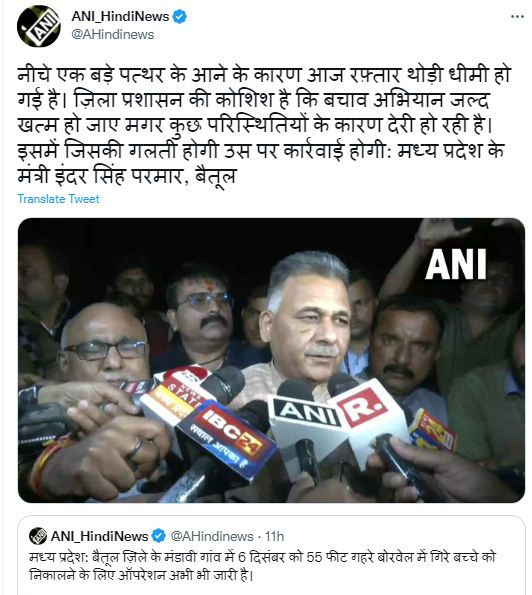Click the yellow microphone flag at photo's right
This screenshot has width=532, height=595.
[433, 429]
